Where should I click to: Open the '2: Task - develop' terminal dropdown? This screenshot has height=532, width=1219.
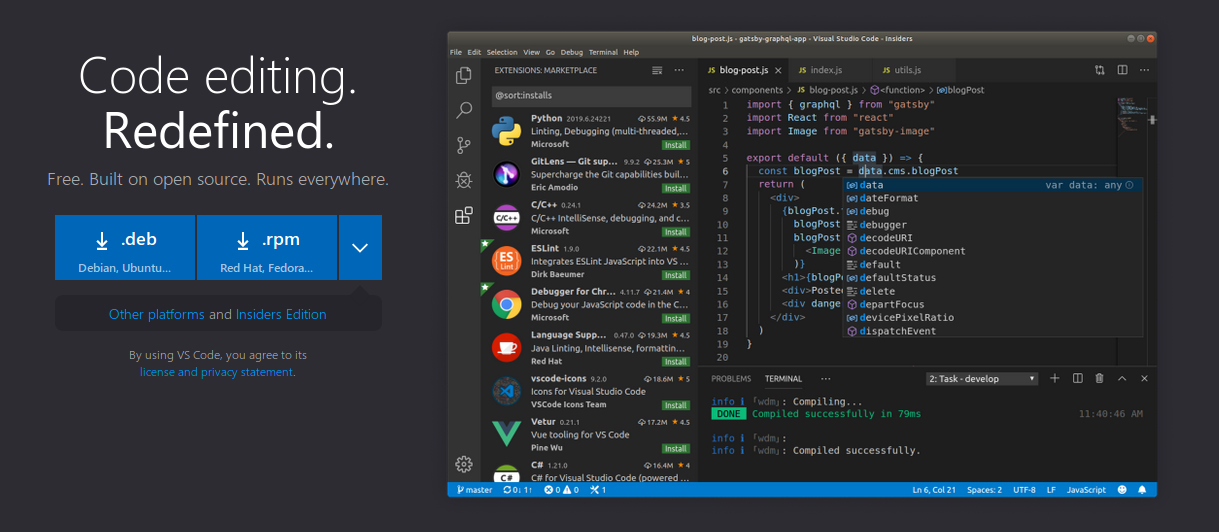pos(982,379)
